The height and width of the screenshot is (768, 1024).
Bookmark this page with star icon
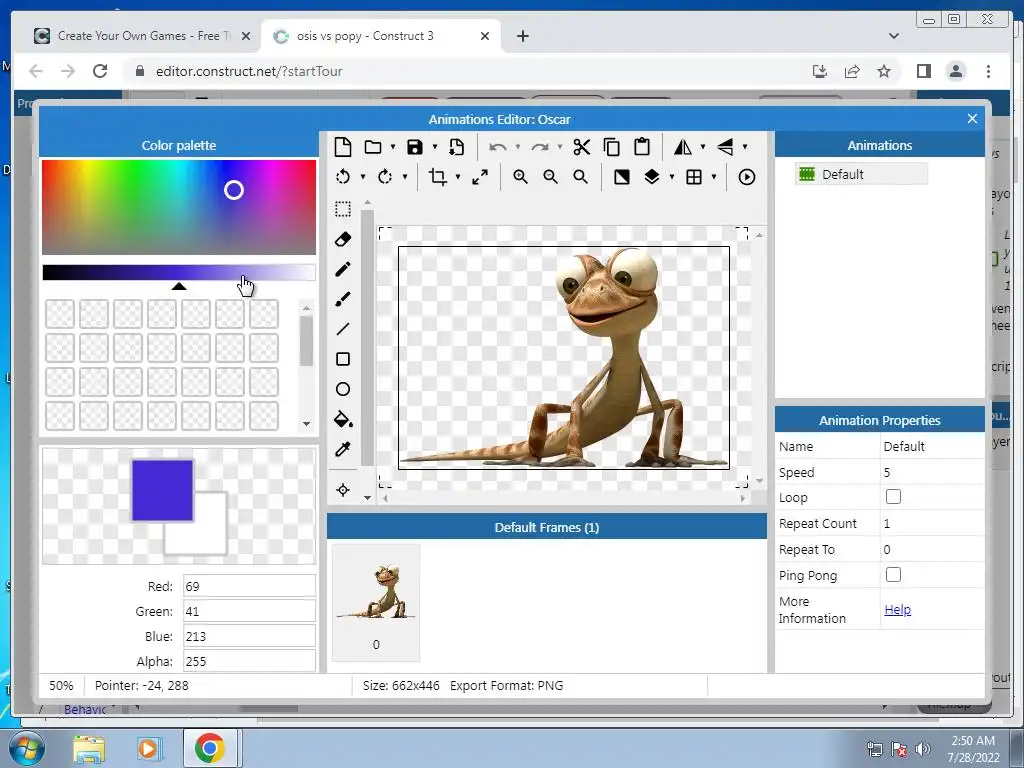tap(884, 71)
